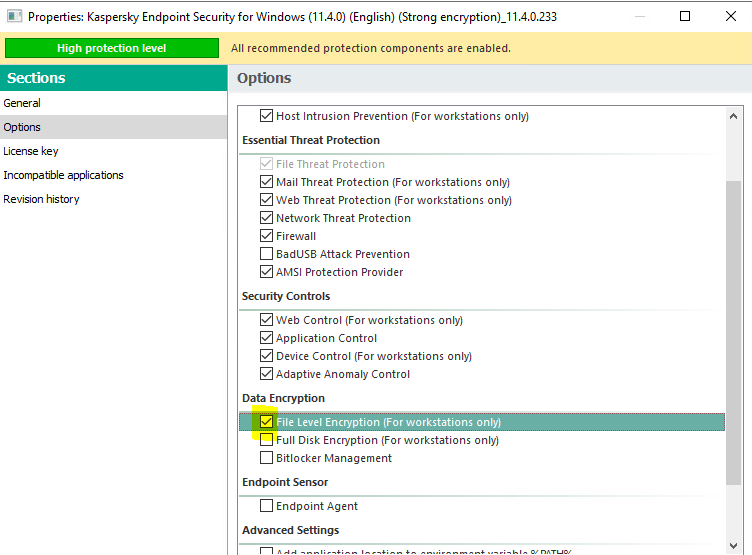Select the Options section
This screenshot has width=752, height=555.
click(x=114, y=127)
